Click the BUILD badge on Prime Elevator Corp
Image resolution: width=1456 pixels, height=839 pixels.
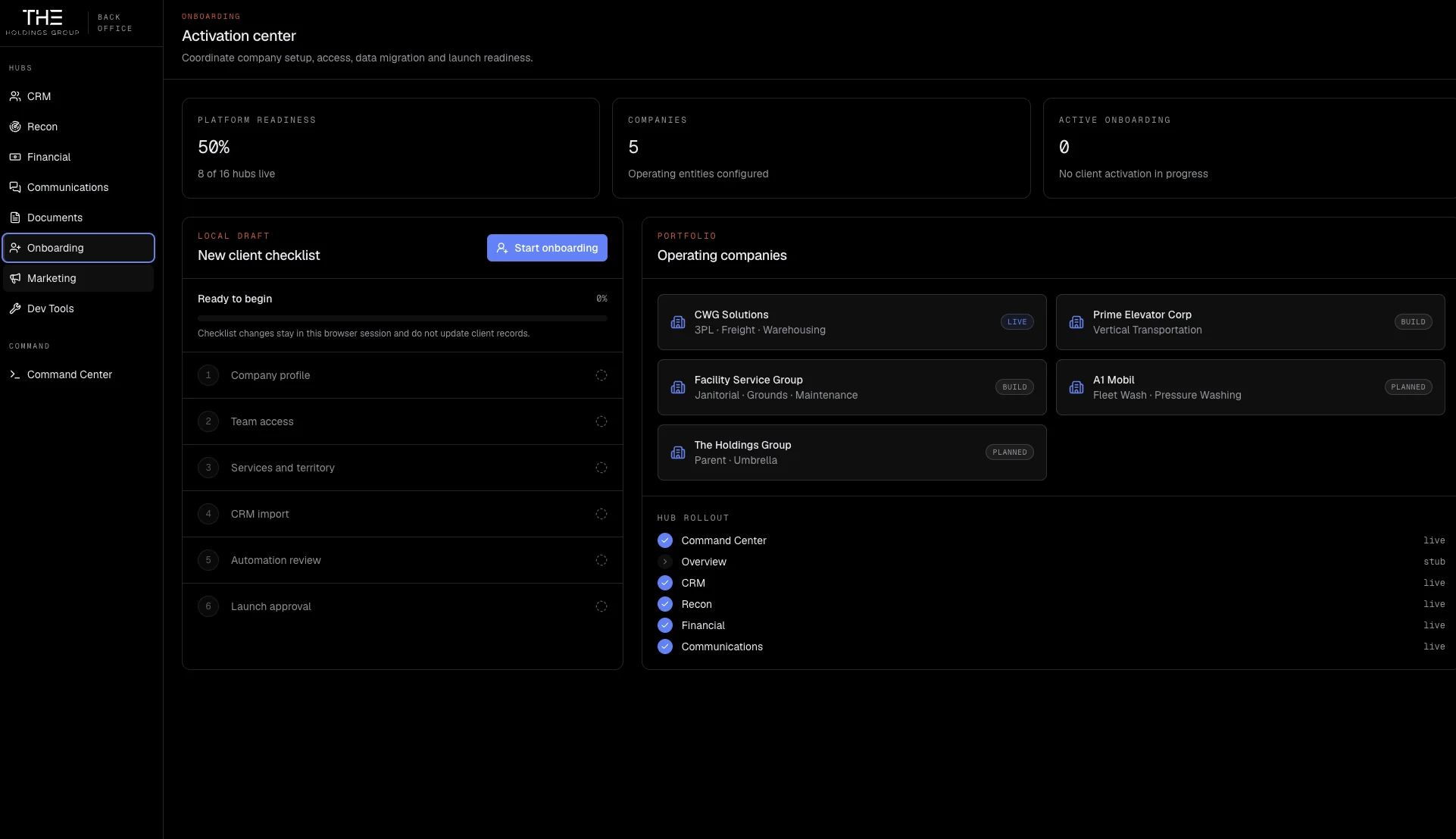click(1413, 322)
